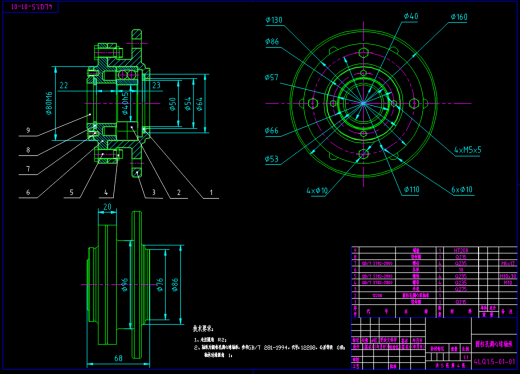Select the 6xΦ10 hole note

pyautogui.click(x=462, y=190)
